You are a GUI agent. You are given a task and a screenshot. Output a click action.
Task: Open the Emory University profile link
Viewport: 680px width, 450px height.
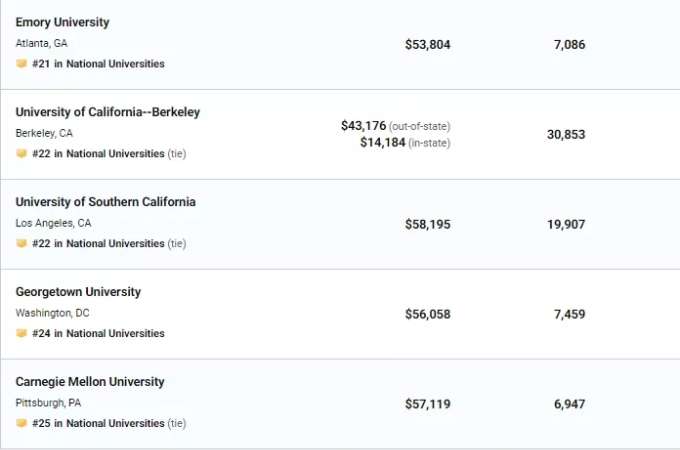click(62, 22)
